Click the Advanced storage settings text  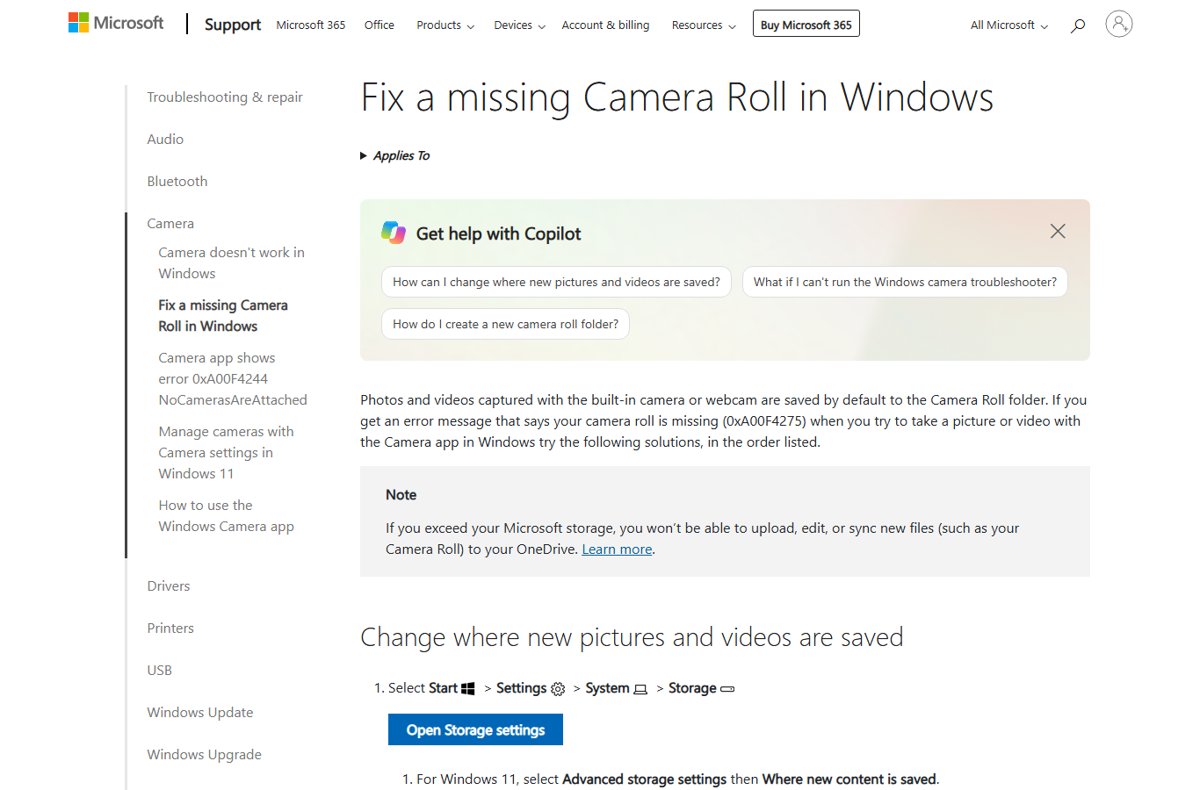tap(645, 779)
